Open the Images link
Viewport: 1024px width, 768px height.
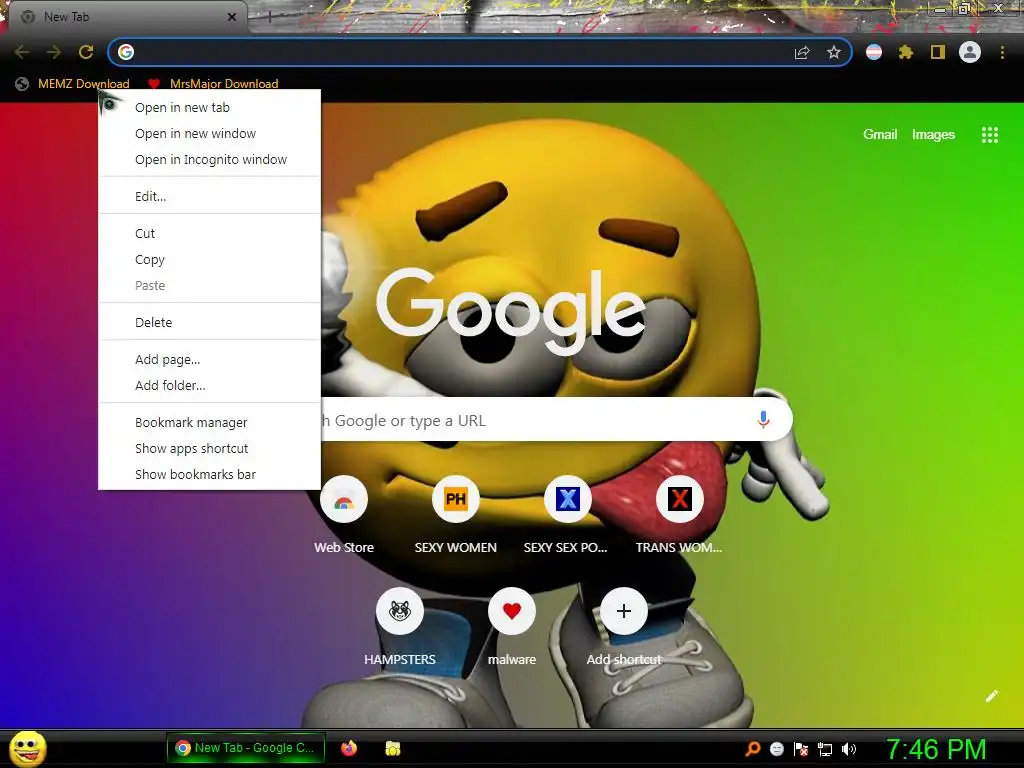pyautogui.click(x=933, y=135)
